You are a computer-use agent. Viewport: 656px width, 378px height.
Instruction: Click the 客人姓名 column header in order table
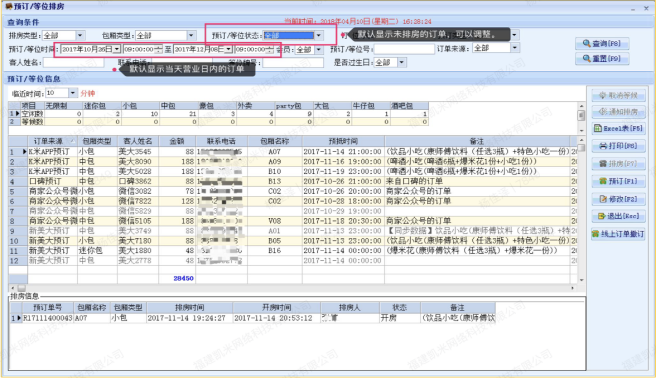138,141
